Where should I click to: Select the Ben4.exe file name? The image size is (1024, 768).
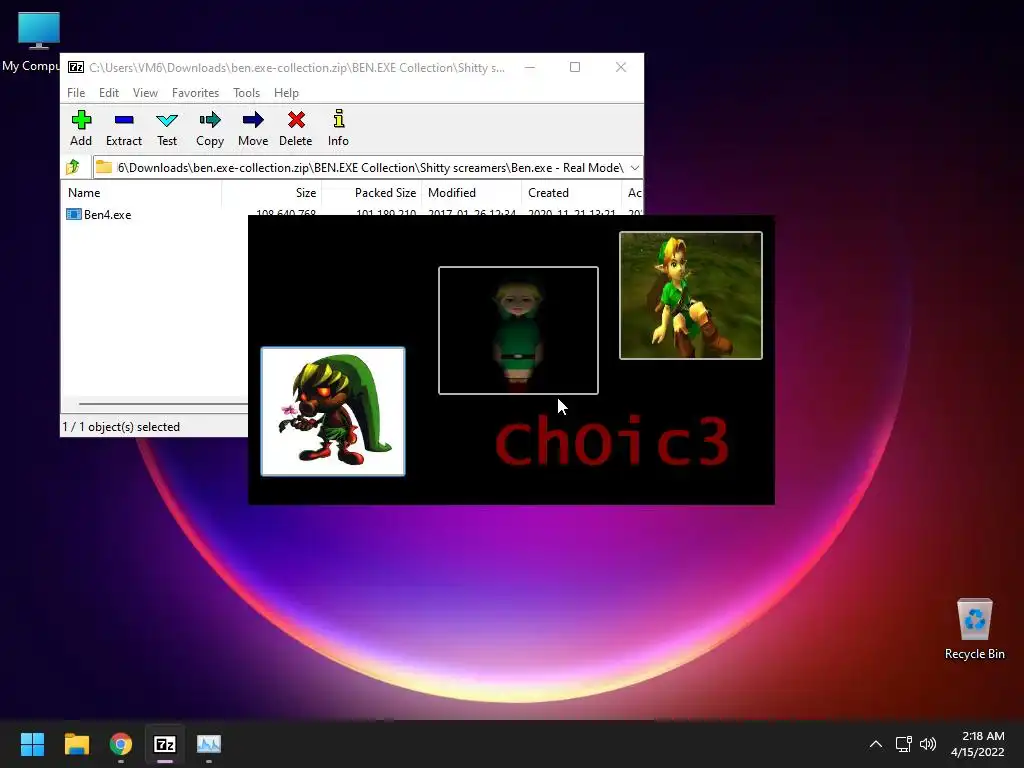107,215
